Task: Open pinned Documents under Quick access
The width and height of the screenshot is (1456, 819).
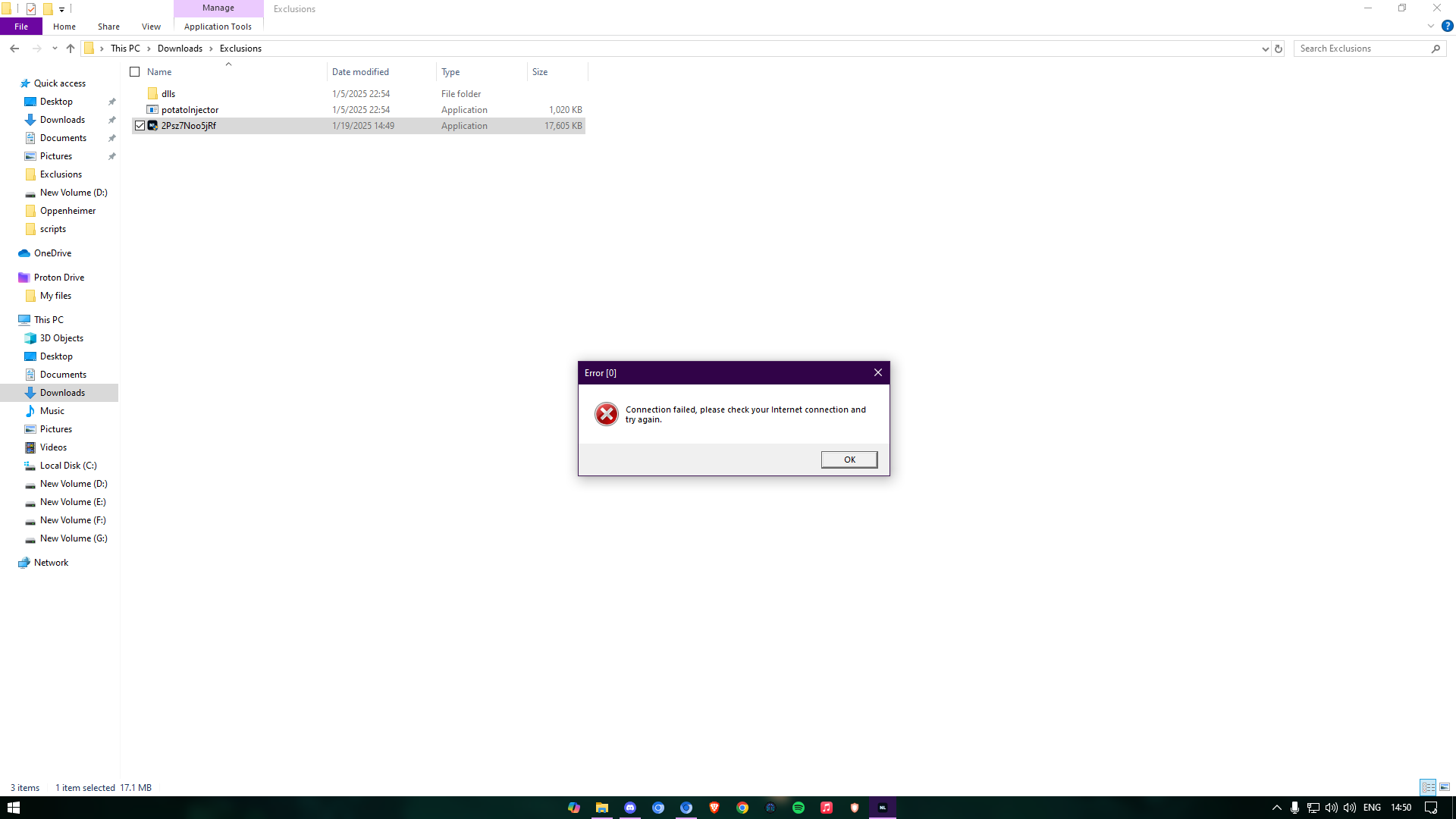Action: pyautogui.click(x=63, y=138)
